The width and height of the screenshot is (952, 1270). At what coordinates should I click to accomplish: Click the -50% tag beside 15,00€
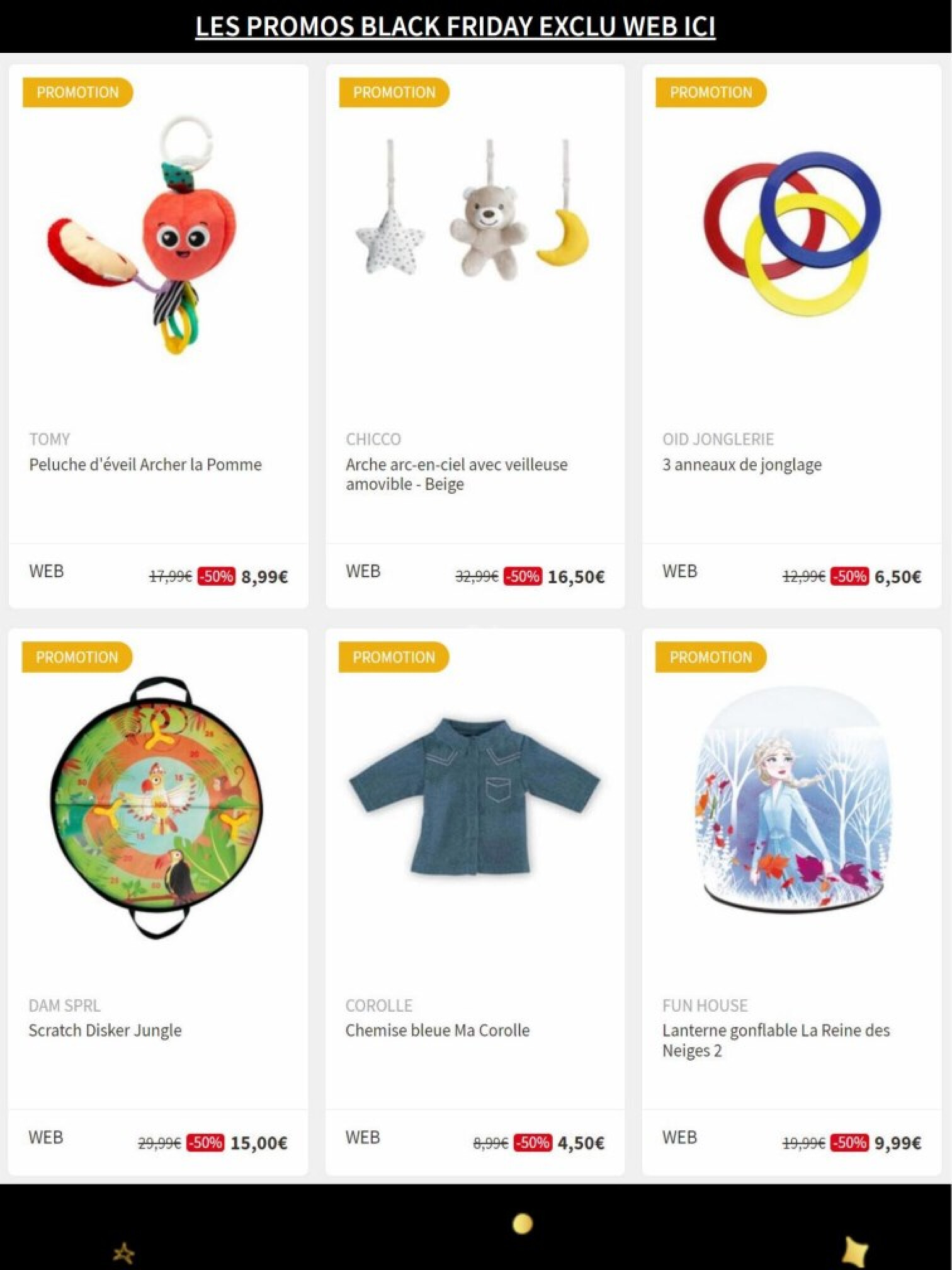[205, 1143]
